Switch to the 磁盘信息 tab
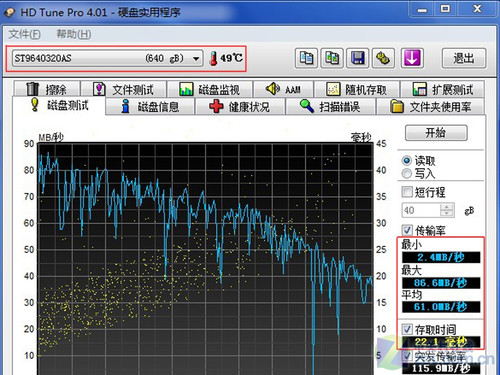 pos(150,106)
